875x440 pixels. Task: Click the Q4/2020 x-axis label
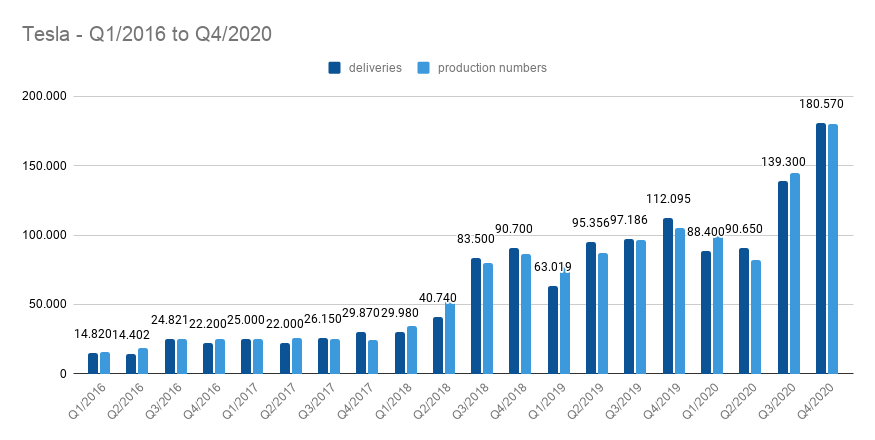(816, 400)
